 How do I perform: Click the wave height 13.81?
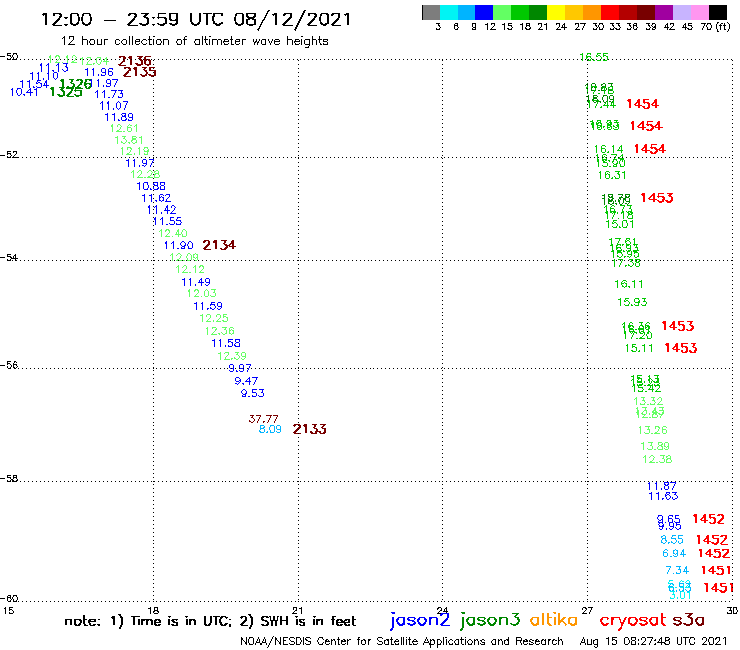128,140
